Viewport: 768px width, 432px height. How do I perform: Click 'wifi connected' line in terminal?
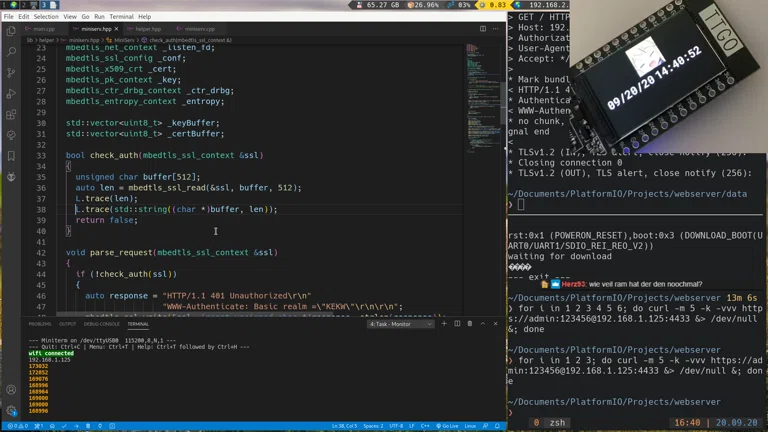pos(51,353)
